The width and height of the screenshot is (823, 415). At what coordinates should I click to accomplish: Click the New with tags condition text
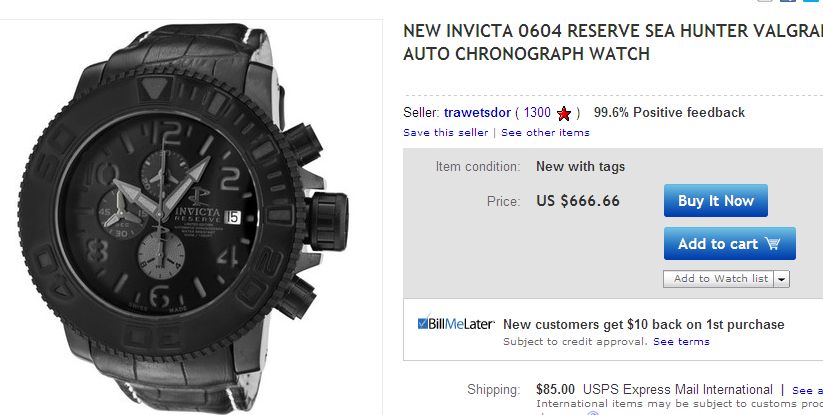pos(580,166)
